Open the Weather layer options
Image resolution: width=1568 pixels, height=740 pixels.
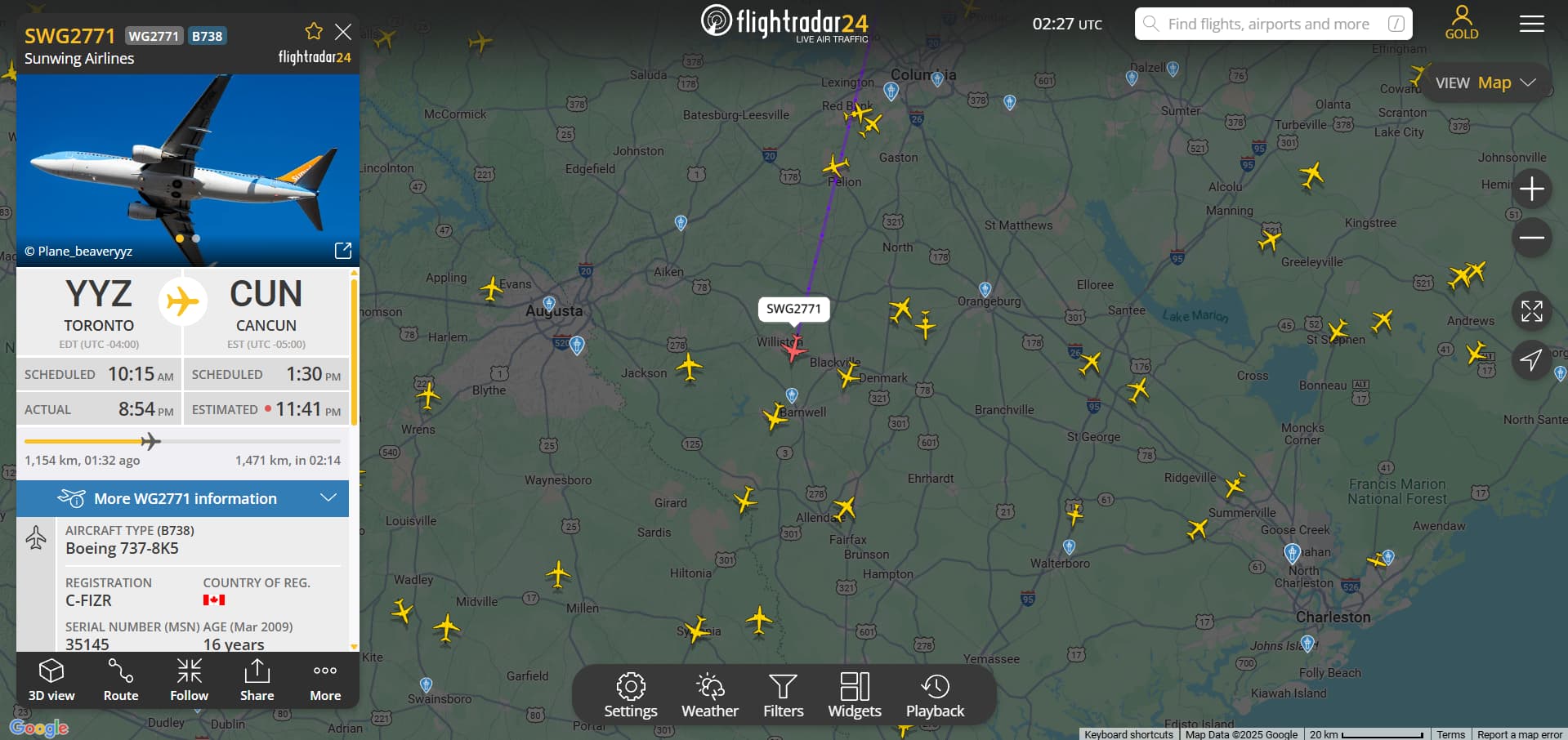(x=710, y=695)
